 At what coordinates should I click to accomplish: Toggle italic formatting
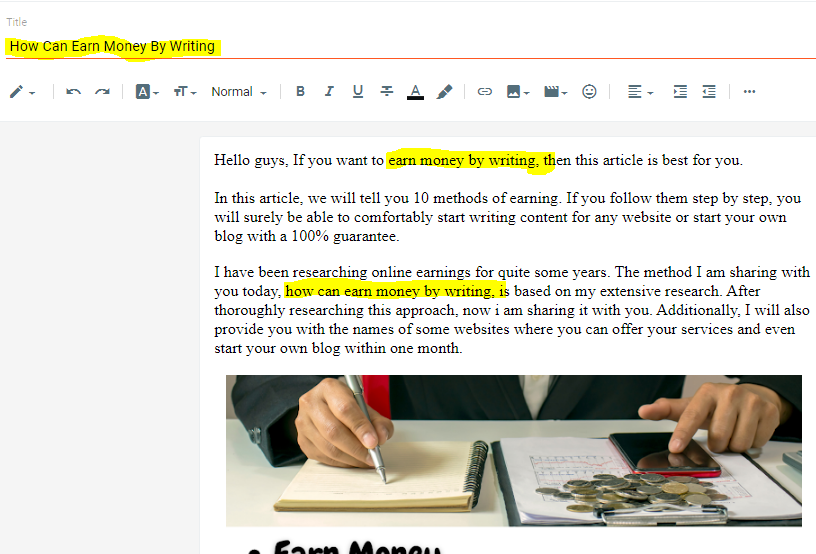click(x=329, y=92)
